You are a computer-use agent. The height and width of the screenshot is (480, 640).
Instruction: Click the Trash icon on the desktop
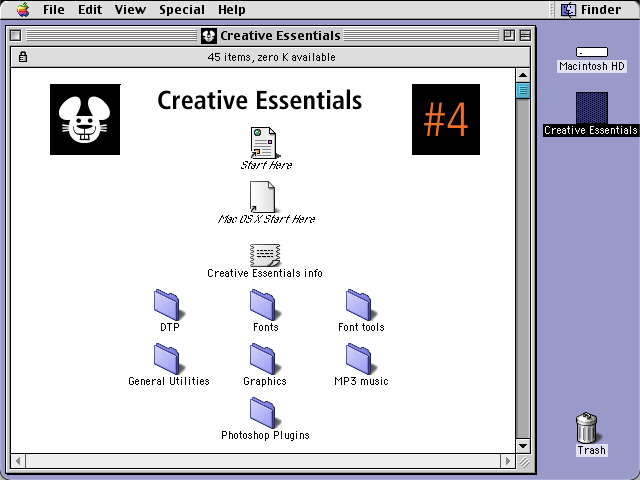(x=587, y=427)
